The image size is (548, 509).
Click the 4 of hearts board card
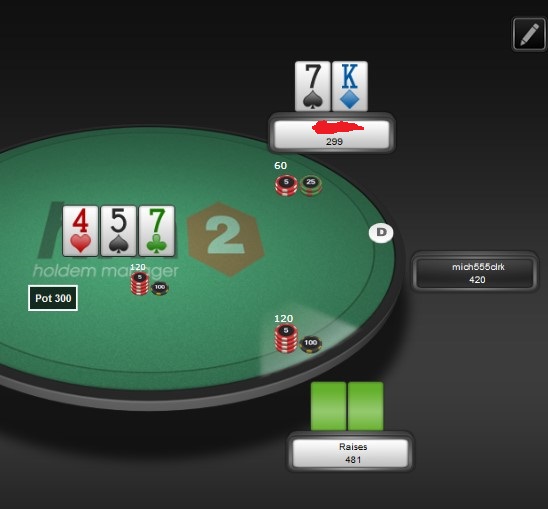point(80,231)
